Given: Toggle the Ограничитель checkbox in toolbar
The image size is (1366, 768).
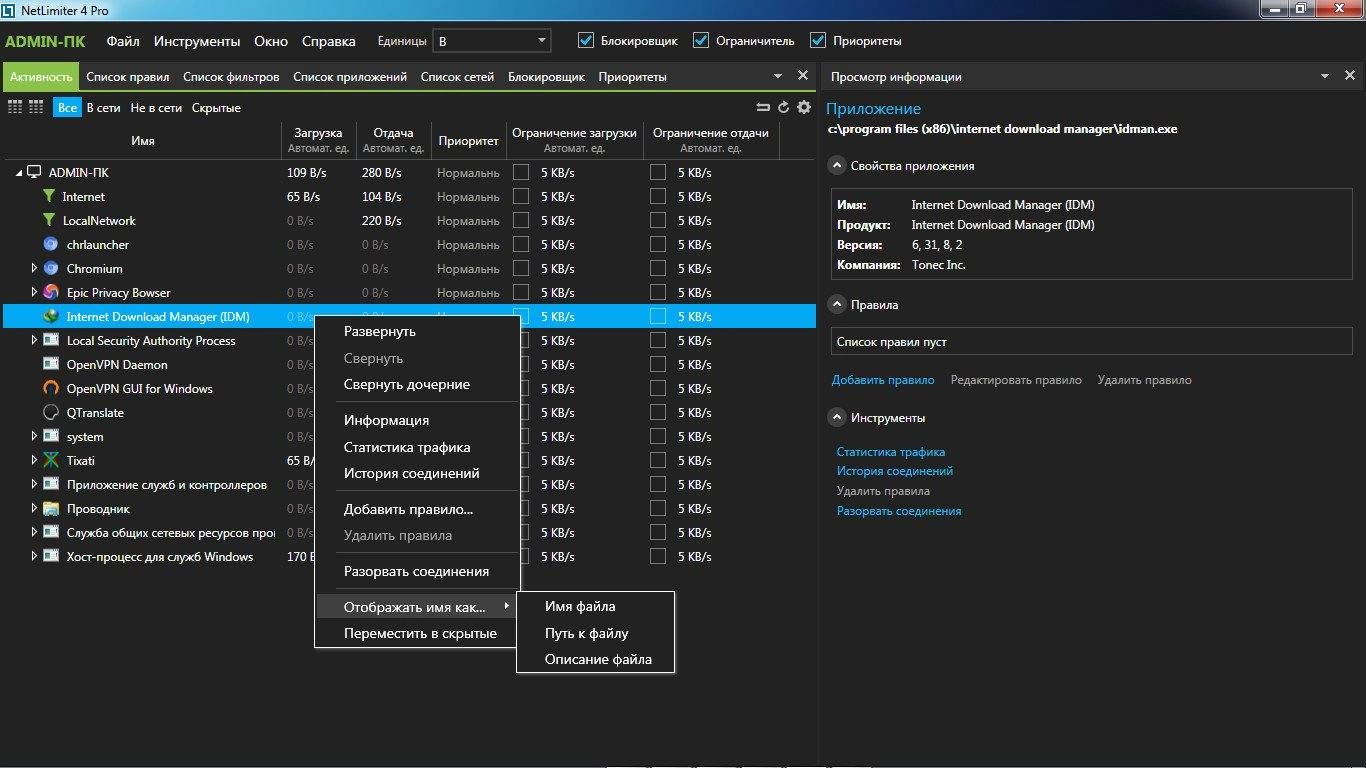Looking at the screenshot, I should tap(701, 41).
